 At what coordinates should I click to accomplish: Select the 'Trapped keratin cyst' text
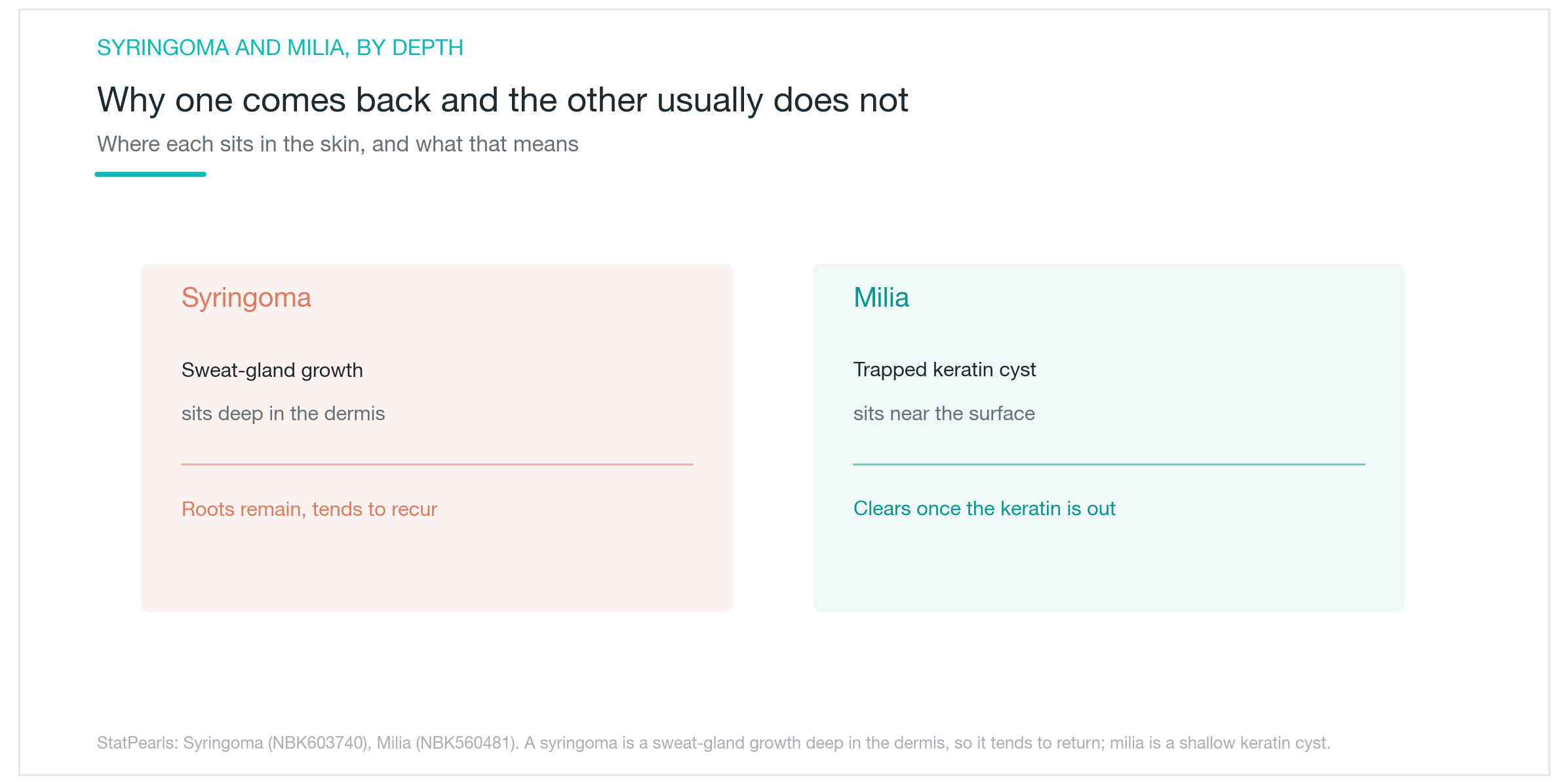point(945,370)
